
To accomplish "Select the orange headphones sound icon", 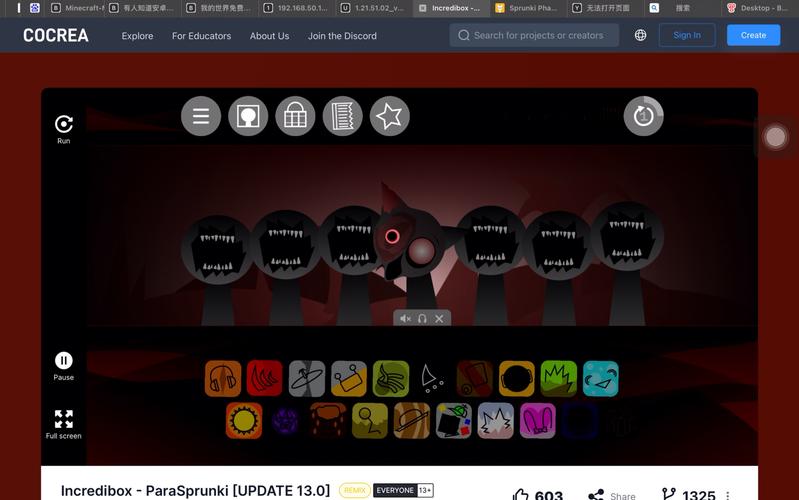I will [223, 379].
